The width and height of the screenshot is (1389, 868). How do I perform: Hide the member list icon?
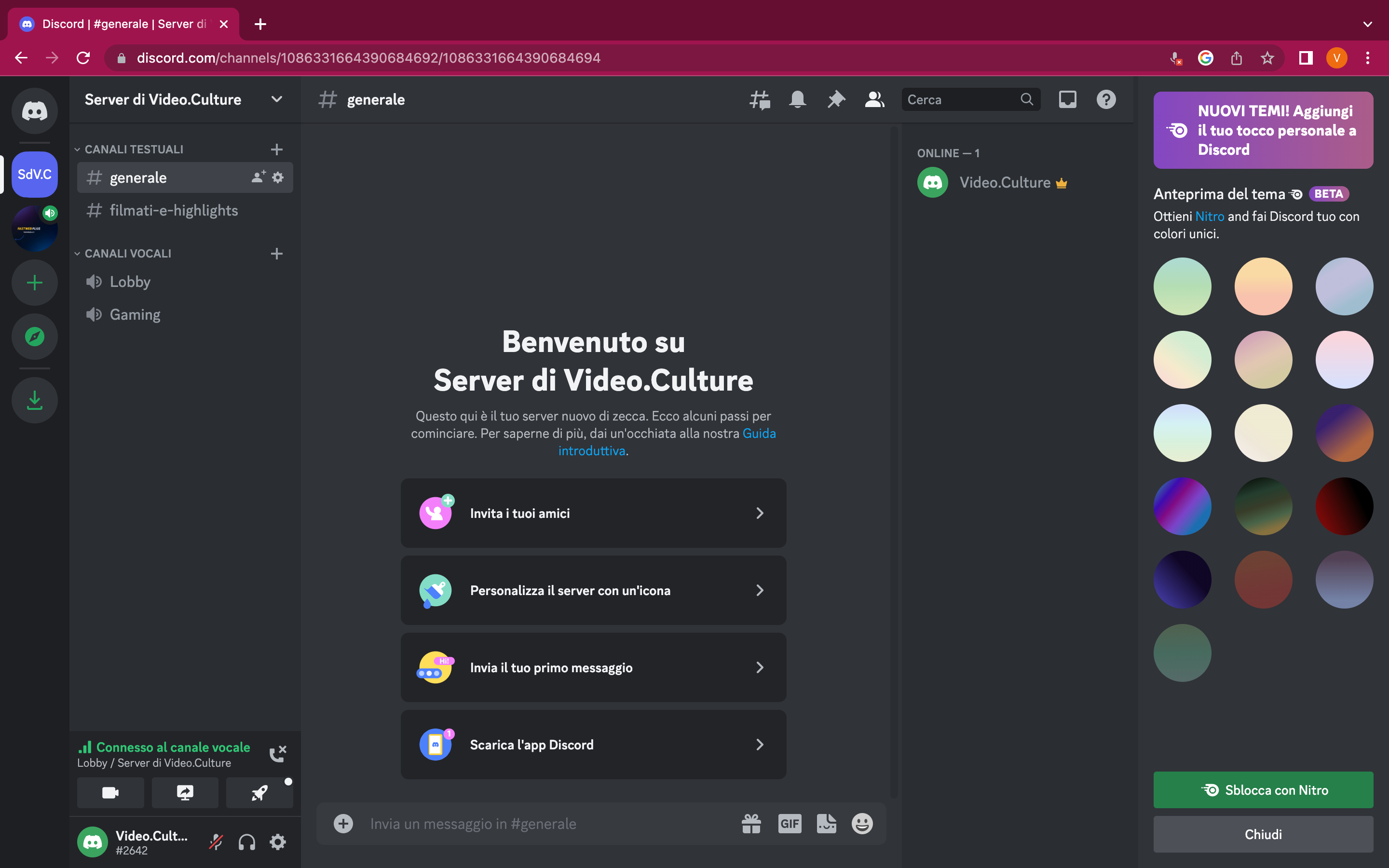tap(874, 99)
